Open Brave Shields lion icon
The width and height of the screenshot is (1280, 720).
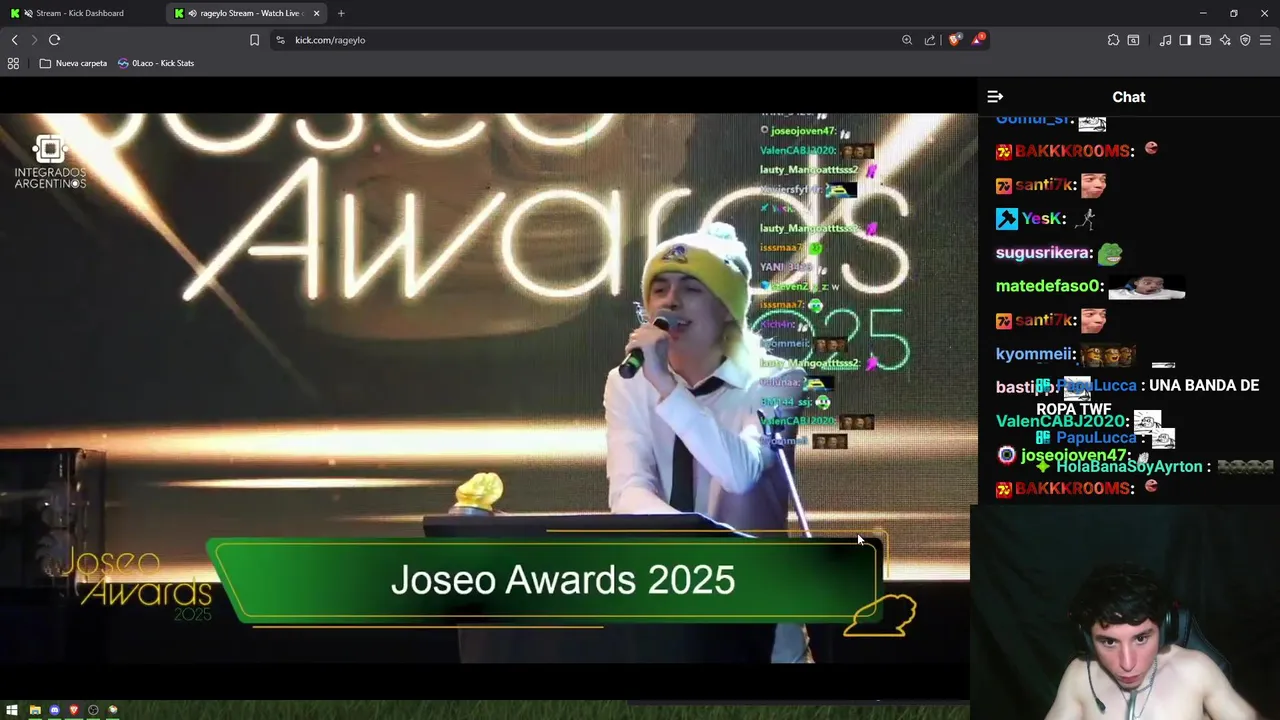coord(955,40)
